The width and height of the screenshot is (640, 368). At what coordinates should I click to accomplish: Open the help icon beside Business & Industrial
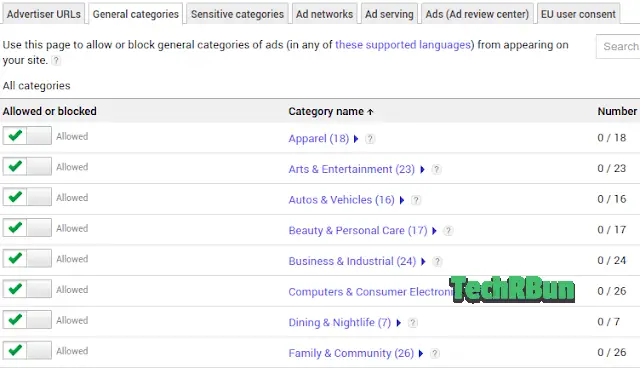point(437,261)
